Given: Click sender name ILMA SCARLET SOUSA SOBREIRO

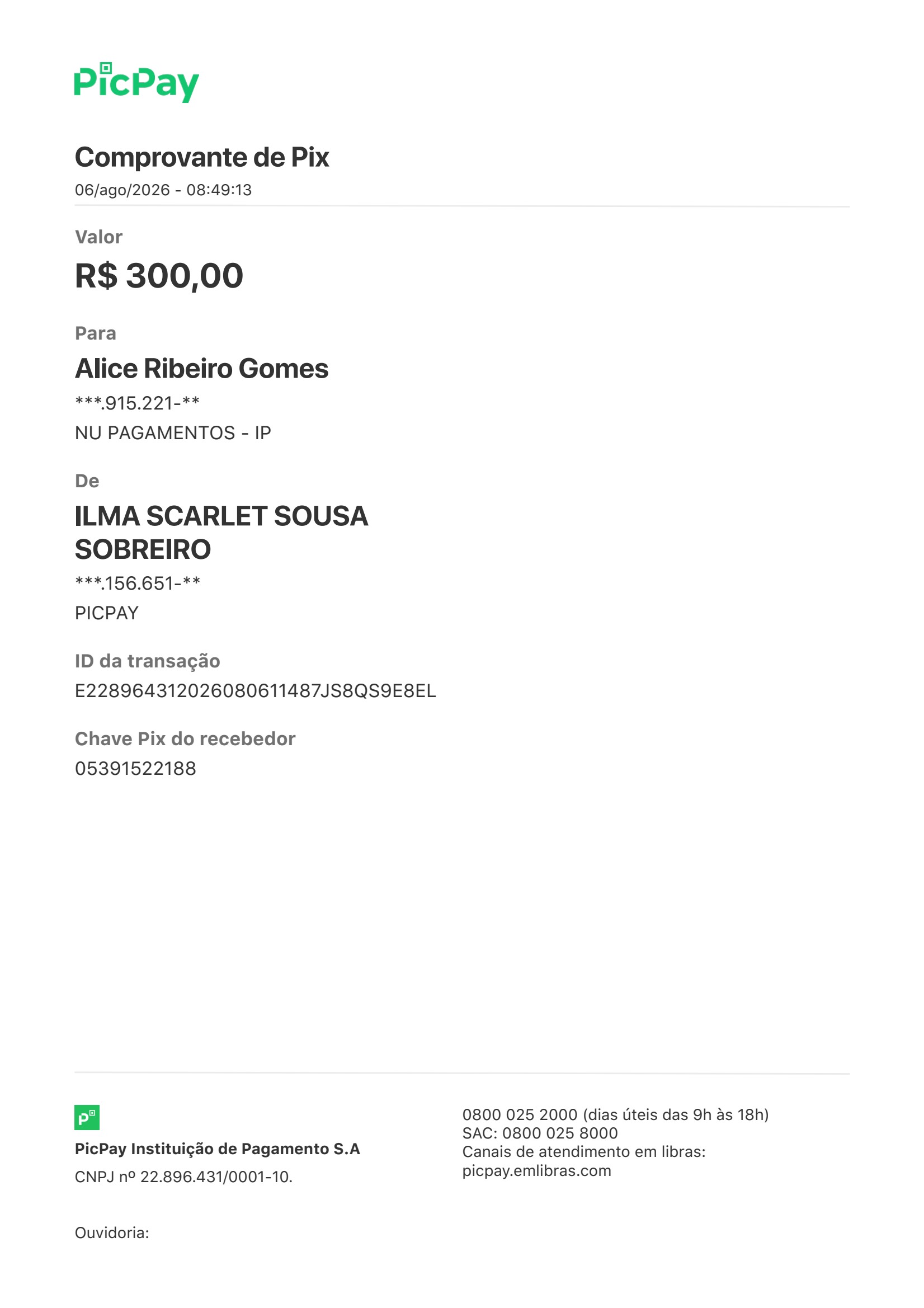Looking at the screenshot, I should (221, 533).
